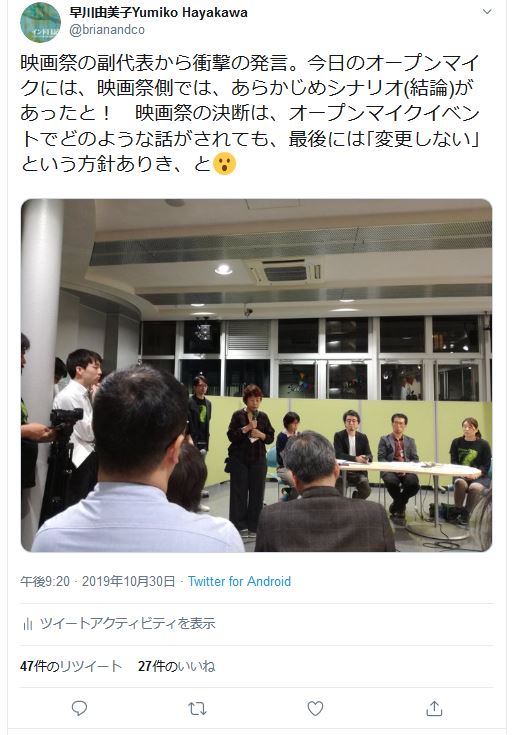This screenshot has width=513, height=735.
Task: Open the Twitter for Android source link
Action: [239, 581]
